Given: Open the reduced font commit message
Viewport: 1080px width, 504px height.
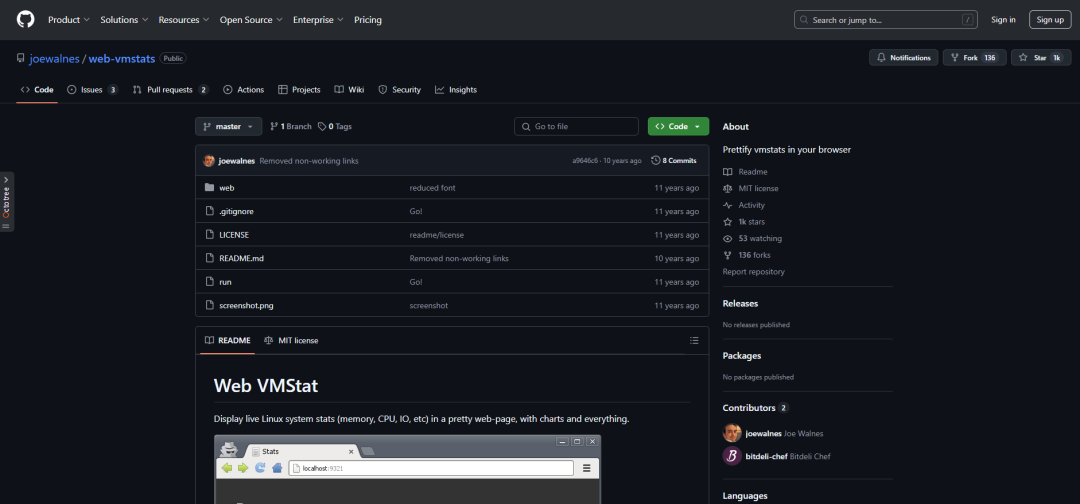Looking at the screenshot, I should pos(433,188).
